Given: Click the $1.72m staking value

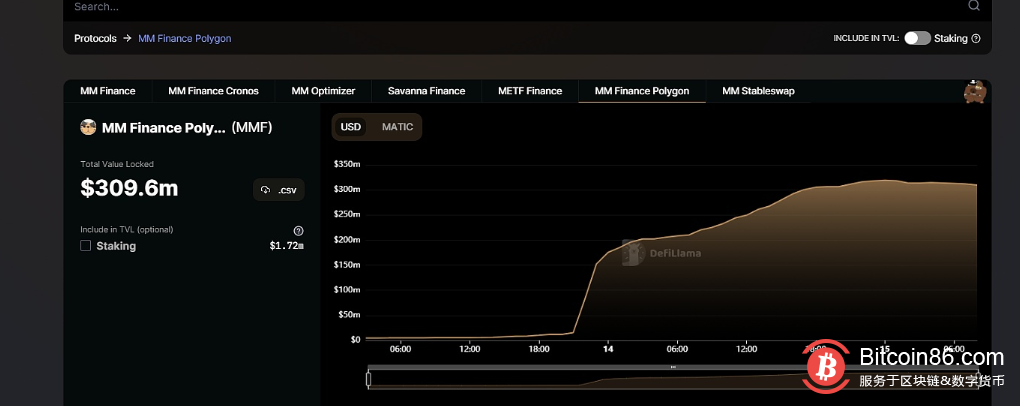Looking at the screenshot, I should click(x=287, y=246).
